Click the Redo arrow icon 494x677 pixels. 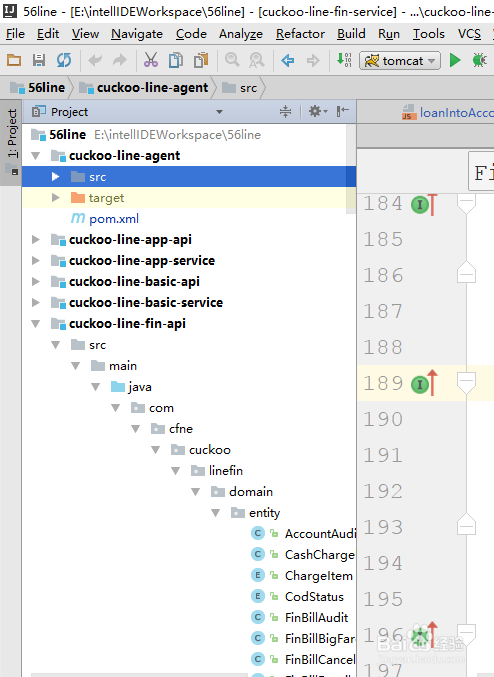point(120,60)
